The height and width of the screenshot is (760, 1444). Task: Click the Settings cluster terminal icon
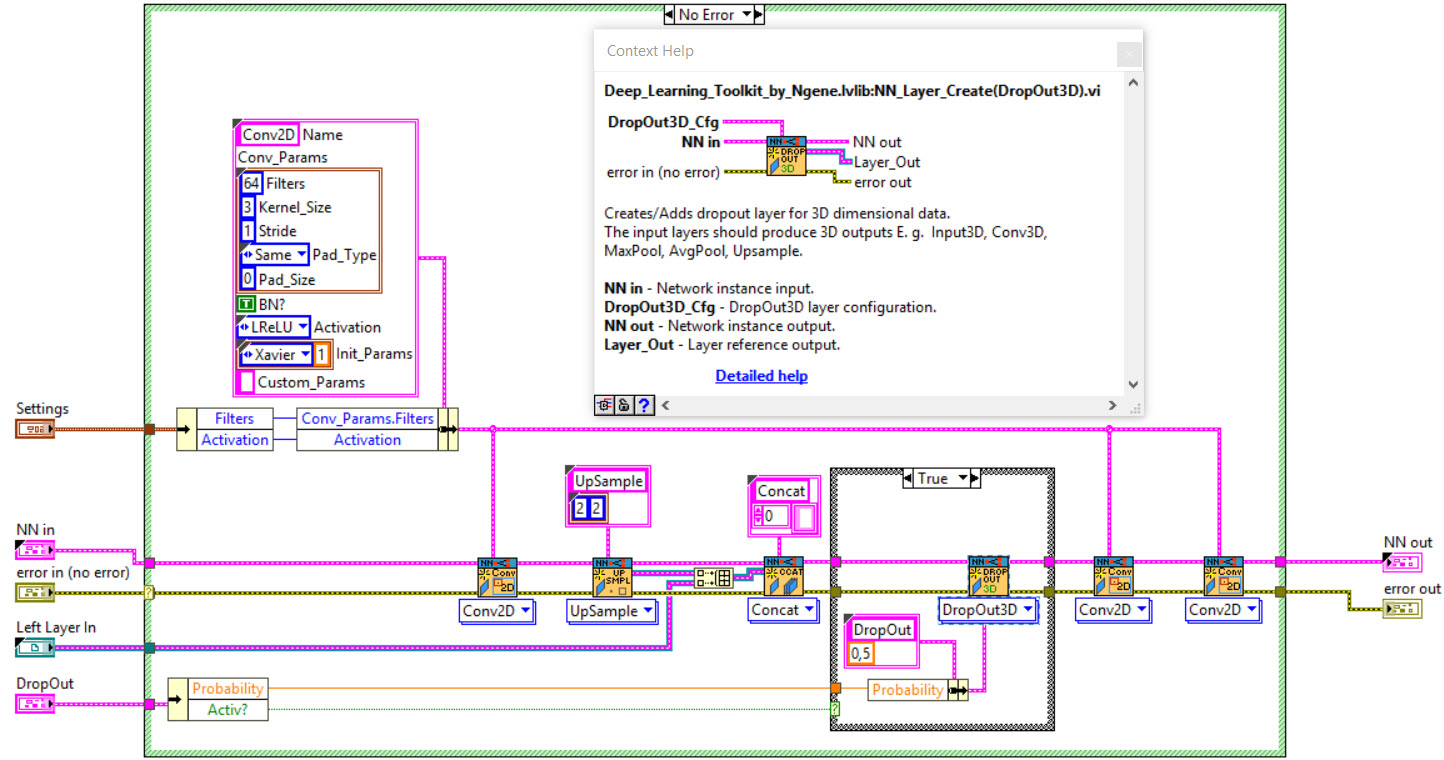coord(35,429)
